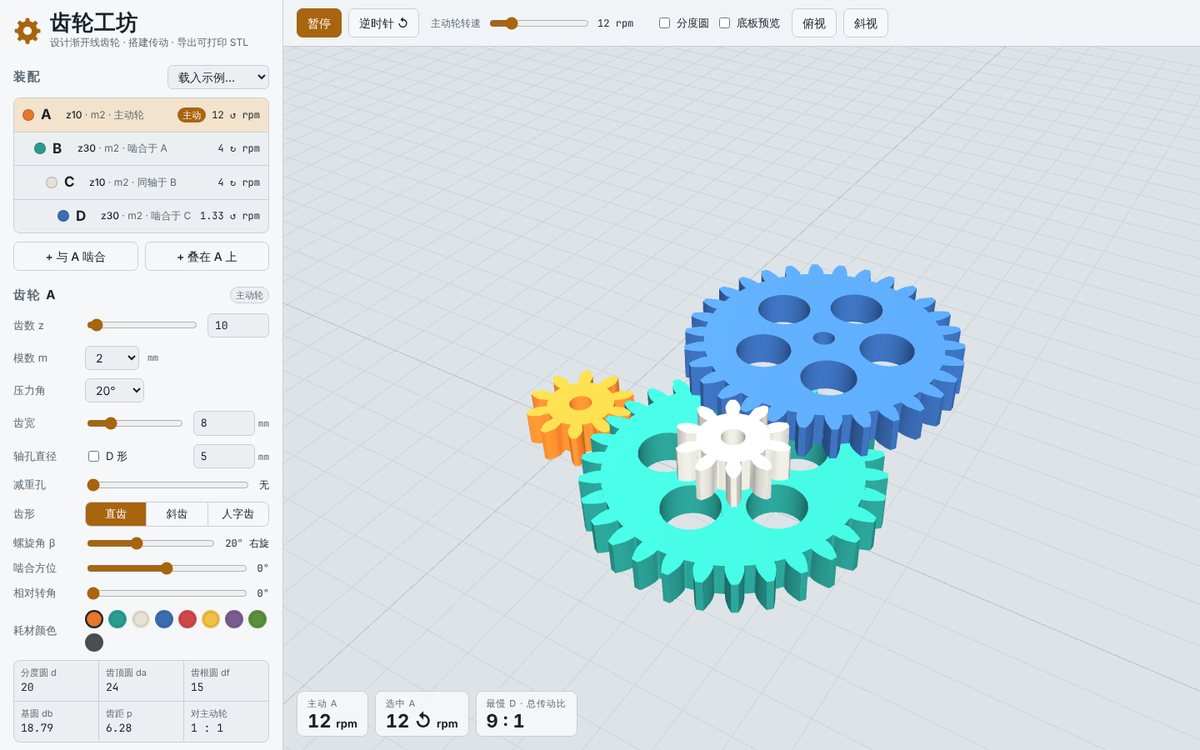Screen dimensions: 1200x750
Task: Click the 主动 A 12 rpm status card
Action: [332, 714]
